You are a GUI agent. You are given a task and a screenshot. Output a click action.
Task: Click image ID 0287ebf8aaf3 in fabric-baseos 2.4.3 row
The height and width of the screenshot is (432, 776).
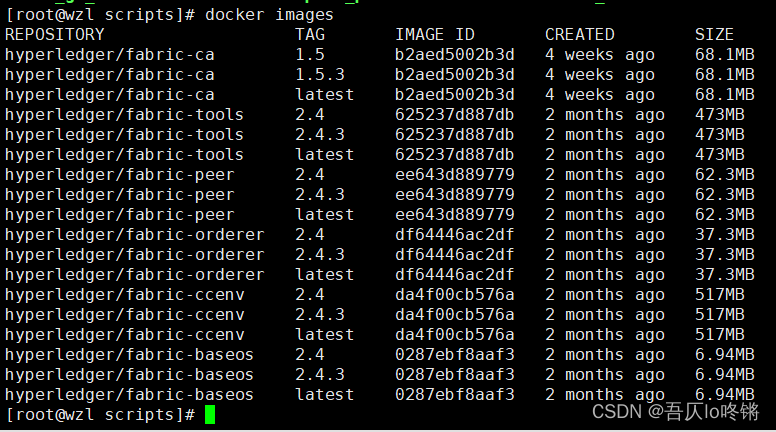[x=454, y=375]
